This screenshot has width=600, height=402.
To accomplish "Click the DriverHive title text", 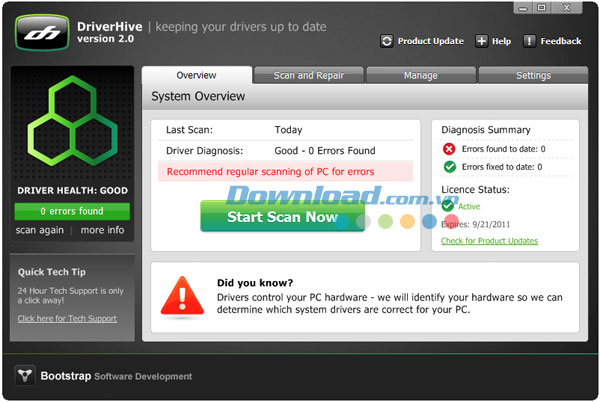I will pos(110,26).
